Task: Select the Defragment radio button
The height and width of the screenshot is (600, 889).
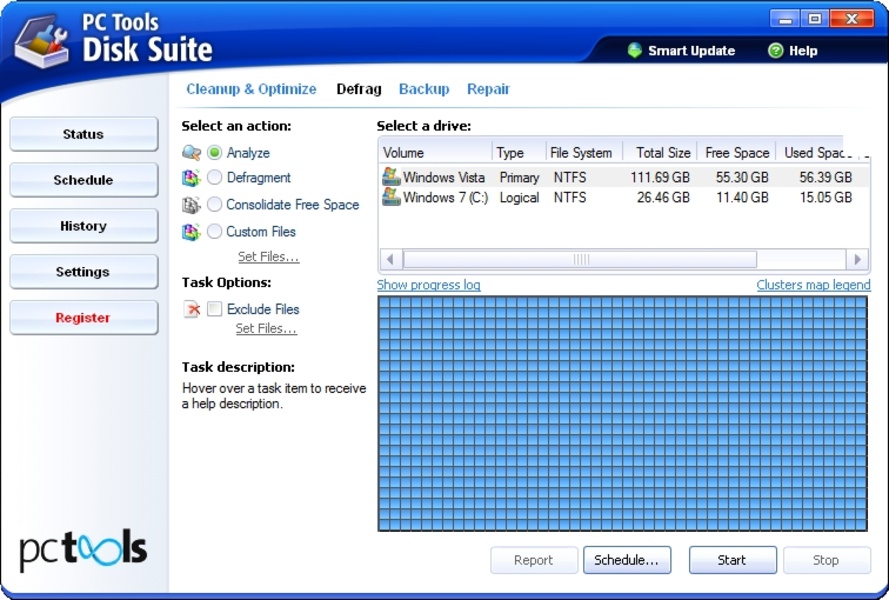Action: tap(214, 178)
